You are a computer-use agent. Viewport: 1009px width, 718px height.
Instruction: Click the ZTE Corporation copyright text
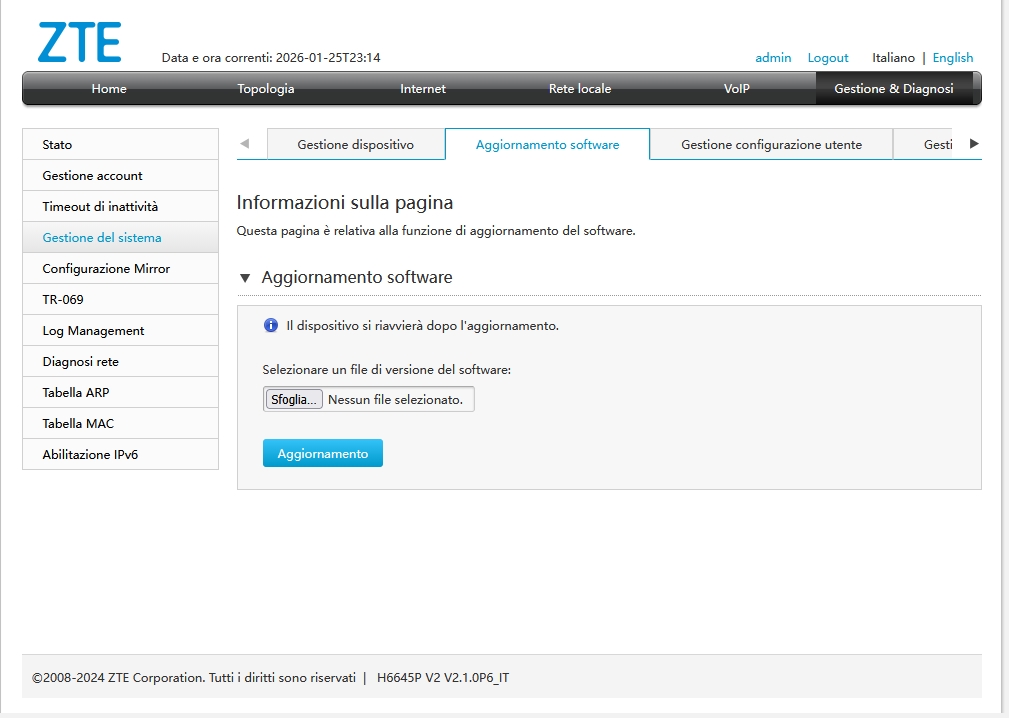coord(194,677)
